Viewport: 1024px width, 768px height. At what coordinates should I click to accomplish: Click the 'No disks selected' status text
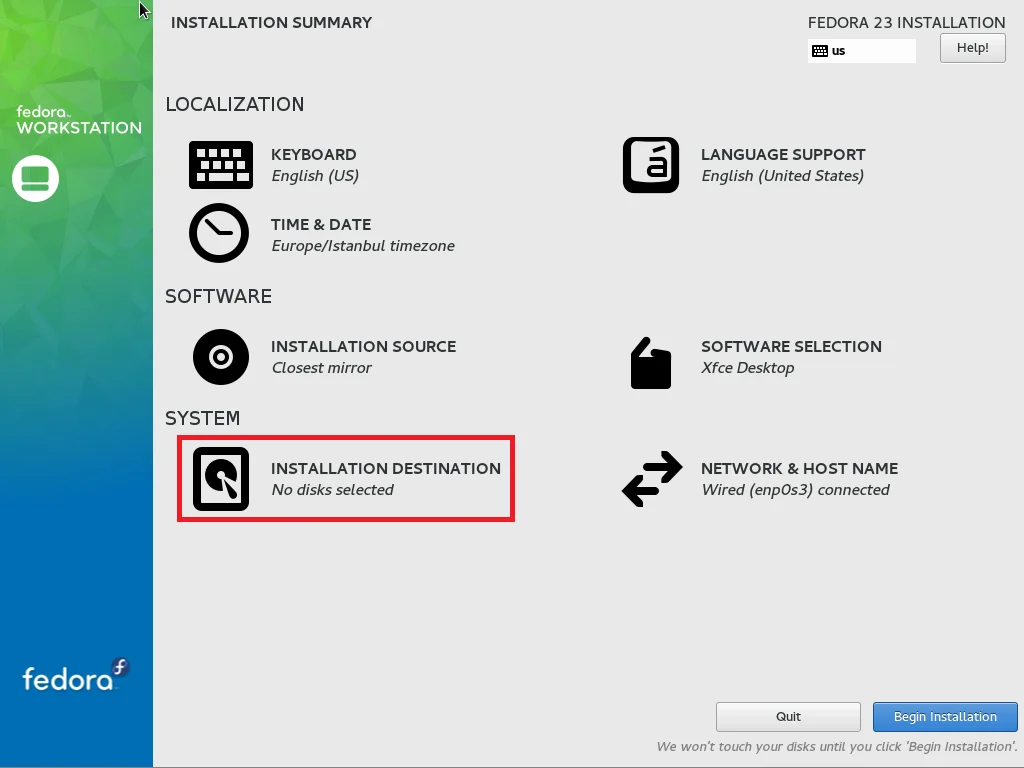coord(332,490)
